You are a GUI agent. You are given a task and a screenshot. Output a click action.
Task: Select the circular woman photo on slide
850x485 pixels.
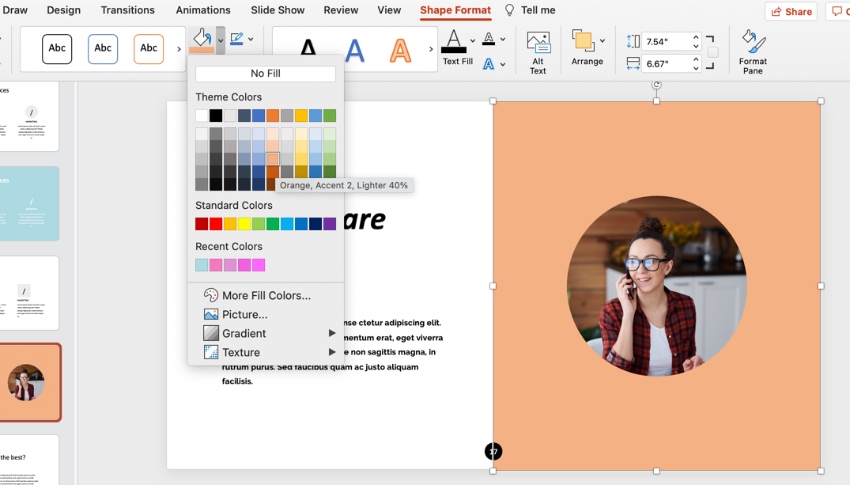pyautogui.click(x=657, y=286)
